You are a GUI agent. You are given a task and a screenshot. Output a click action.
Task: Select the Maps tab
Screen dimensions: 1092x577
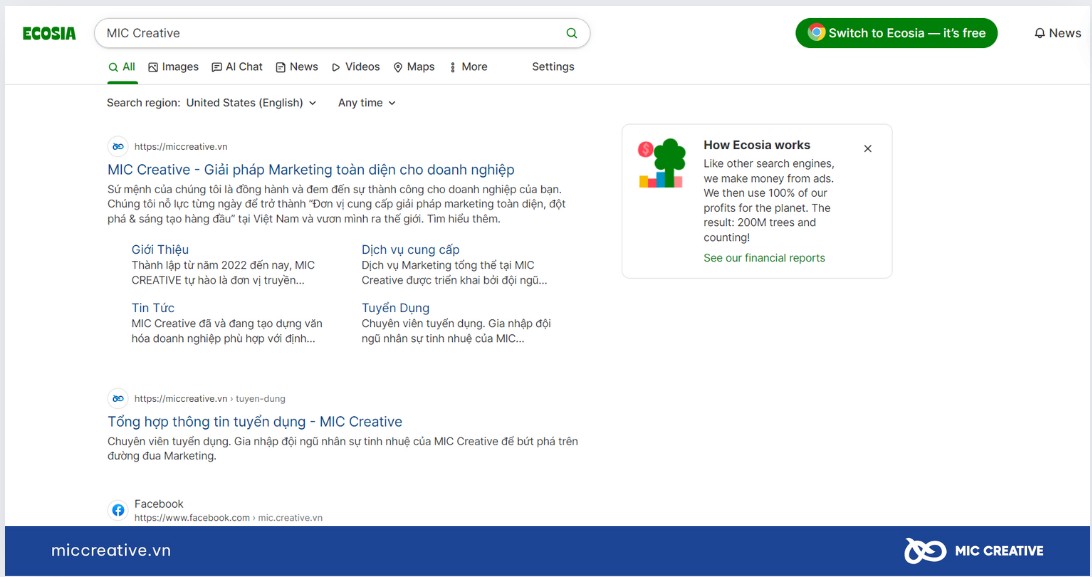tap(414, 67)
